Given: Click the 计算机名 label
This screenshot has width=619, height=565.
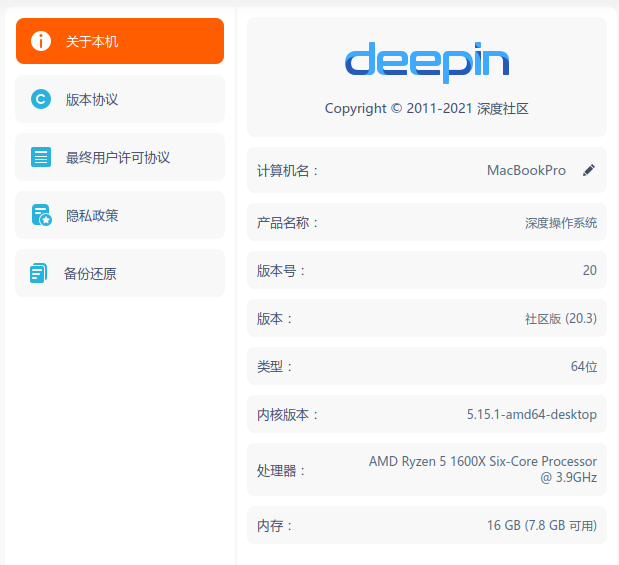Looking at the screenshot, I should point(287,171).
